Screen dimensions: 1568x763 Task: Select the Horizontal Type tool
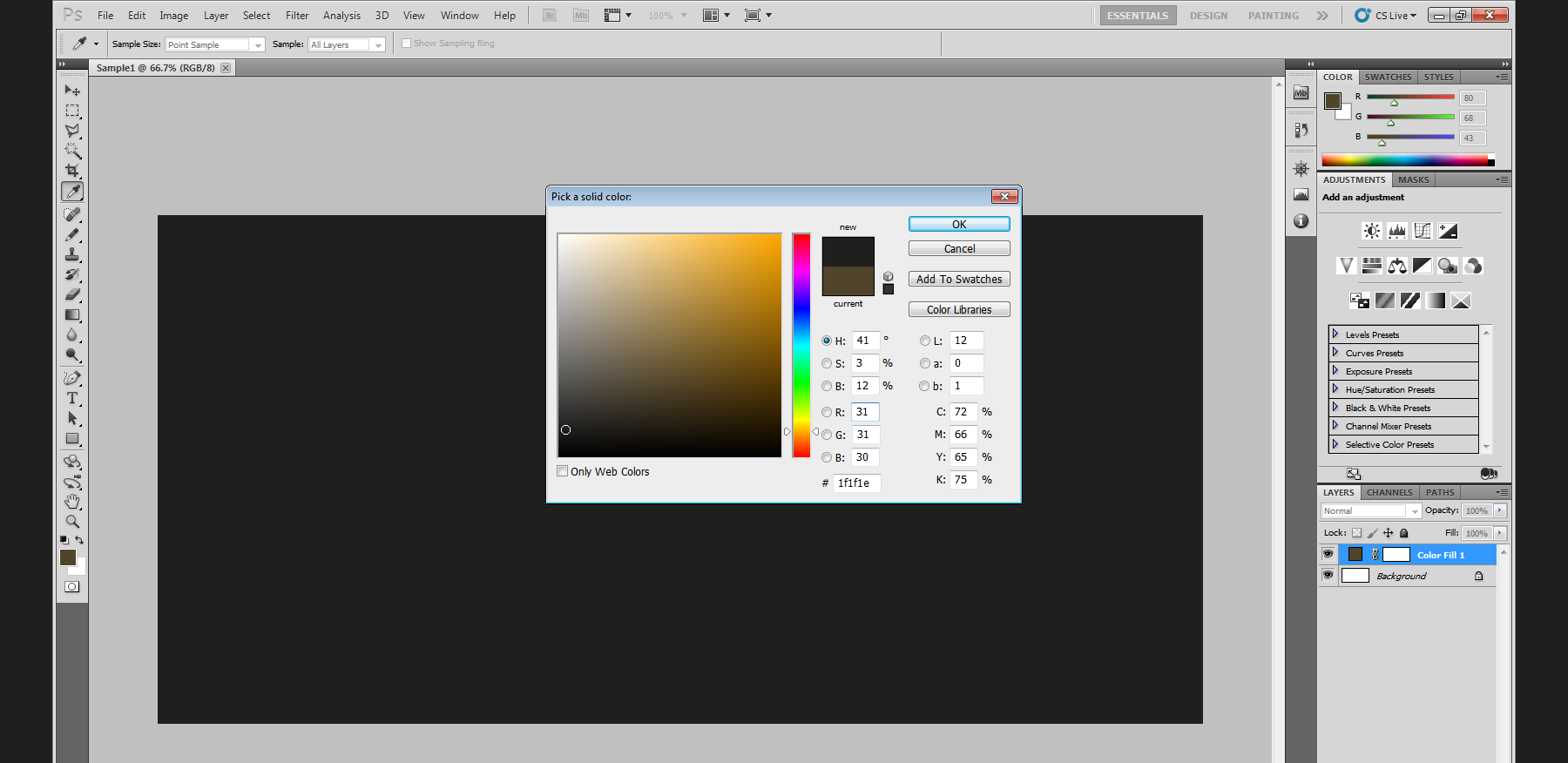[72, 398]
